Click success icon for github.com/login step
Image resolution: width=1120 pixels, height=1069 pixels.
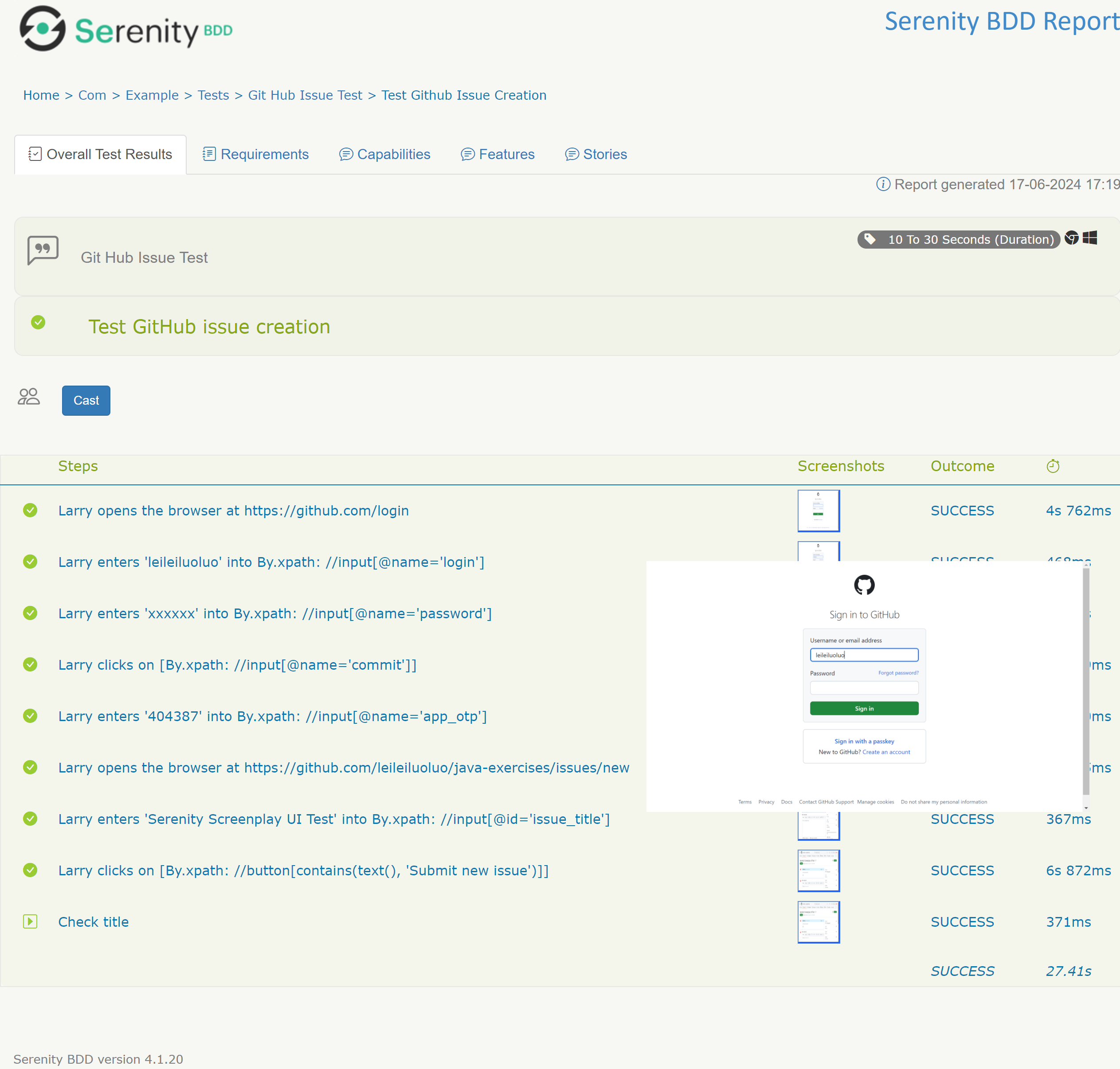pyautogui.click(x=30, y=510)
